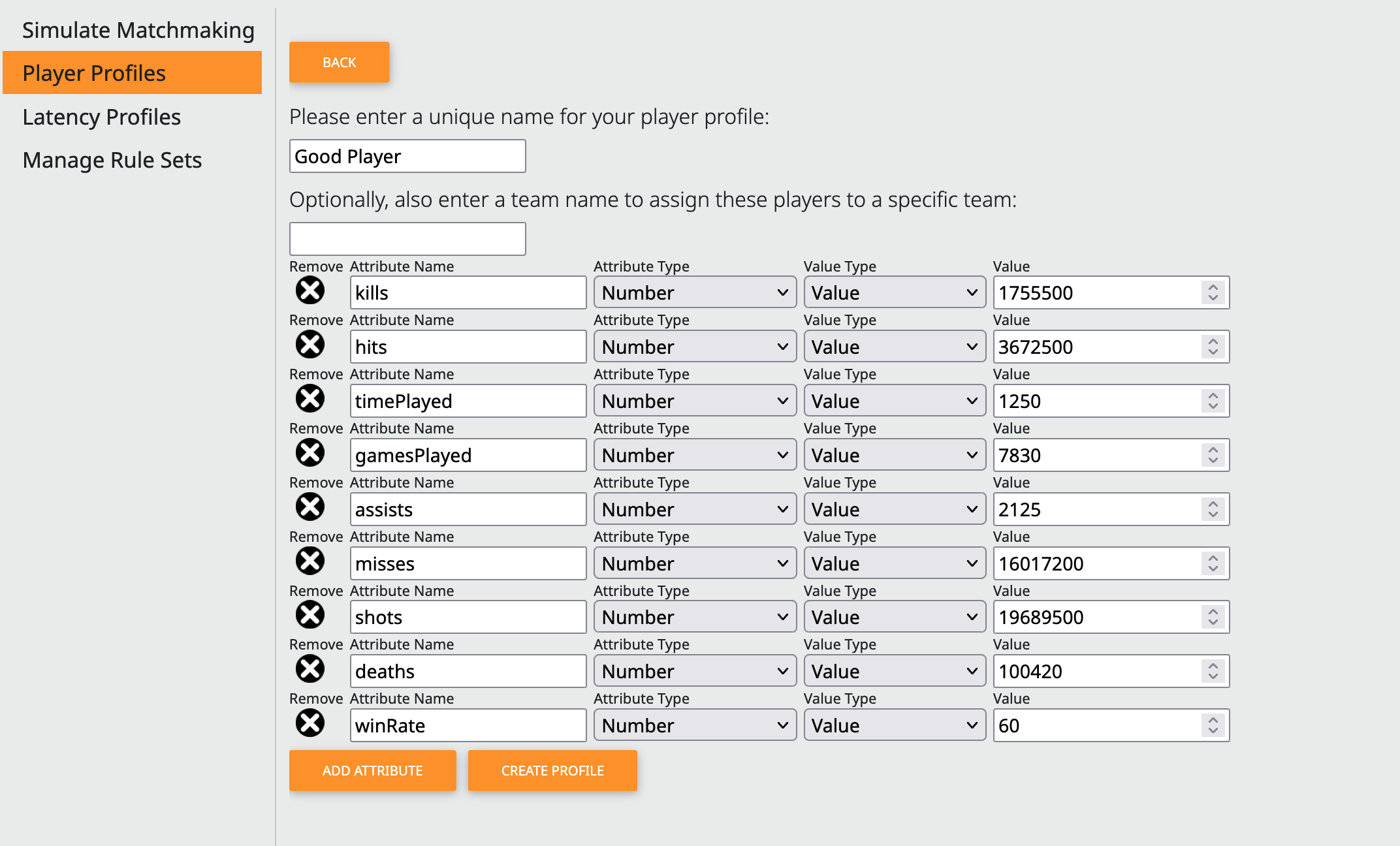The width and height of the screenshot is (1400, 846).
Task: Remove the hits attribute row
Action: [310, 345]
